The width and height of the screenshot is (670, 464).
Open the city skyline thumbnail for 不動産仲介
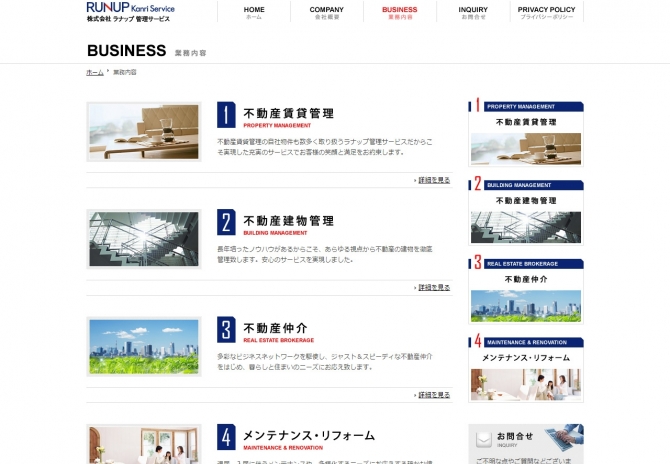click(x=144, y=347)
